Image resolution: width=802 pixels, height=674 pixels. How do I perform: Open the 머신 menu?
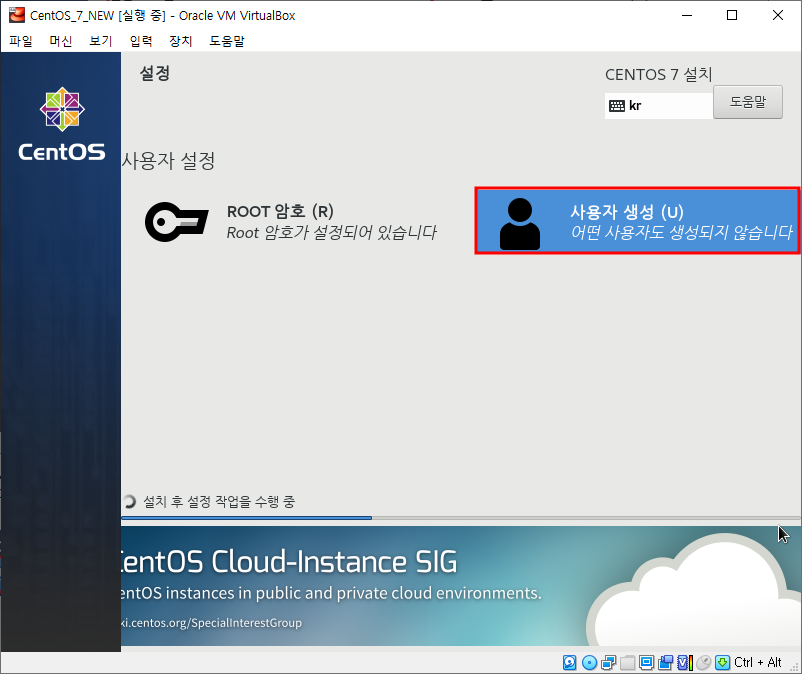(x=59, y=41)
